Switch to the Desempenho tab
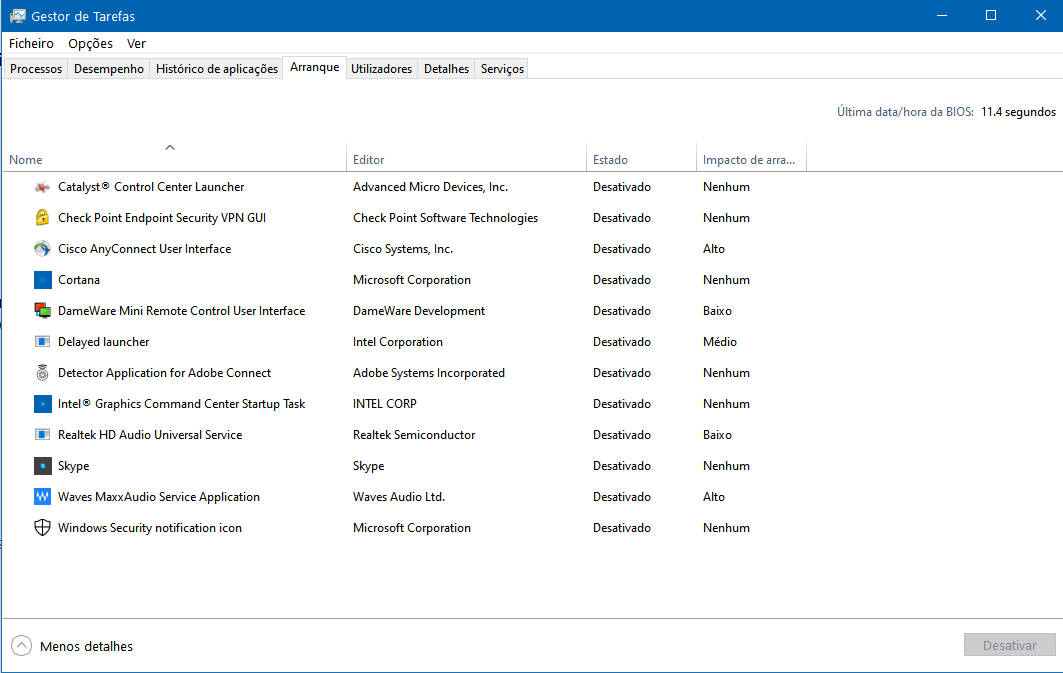Viewport: 1063px width, 673px height. (x=108, y=68)
